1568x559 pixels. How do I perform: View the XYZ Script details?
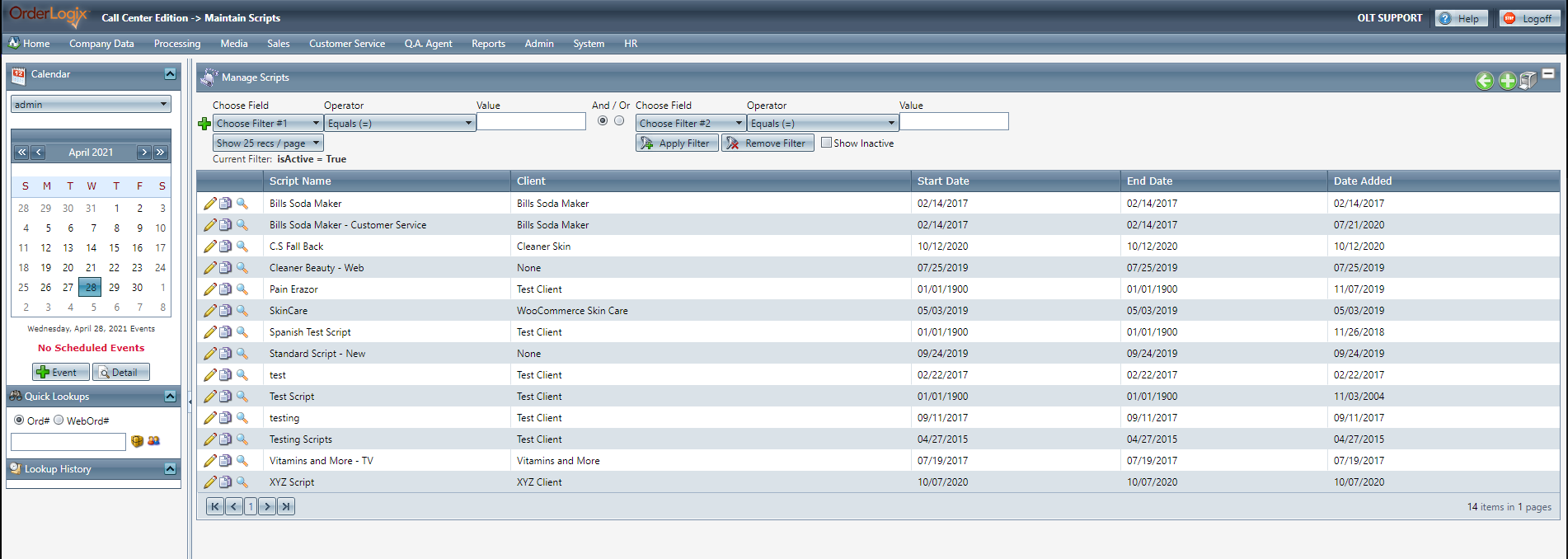(x=242, y=482)
